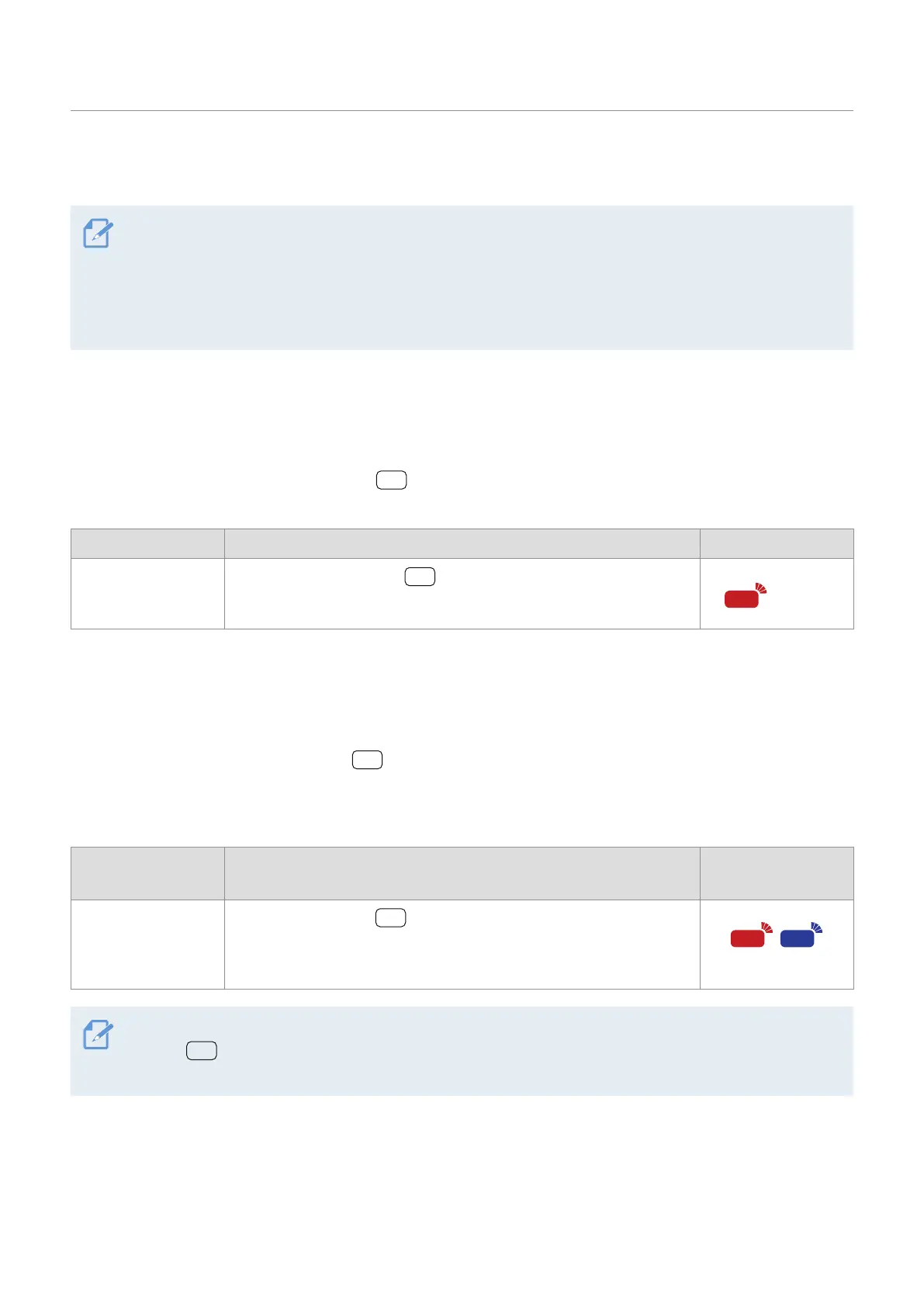Viewport: 924px width, 1307px height.
Task: Click the pencil note icon in the upper blue box
Action: [98, 234]
